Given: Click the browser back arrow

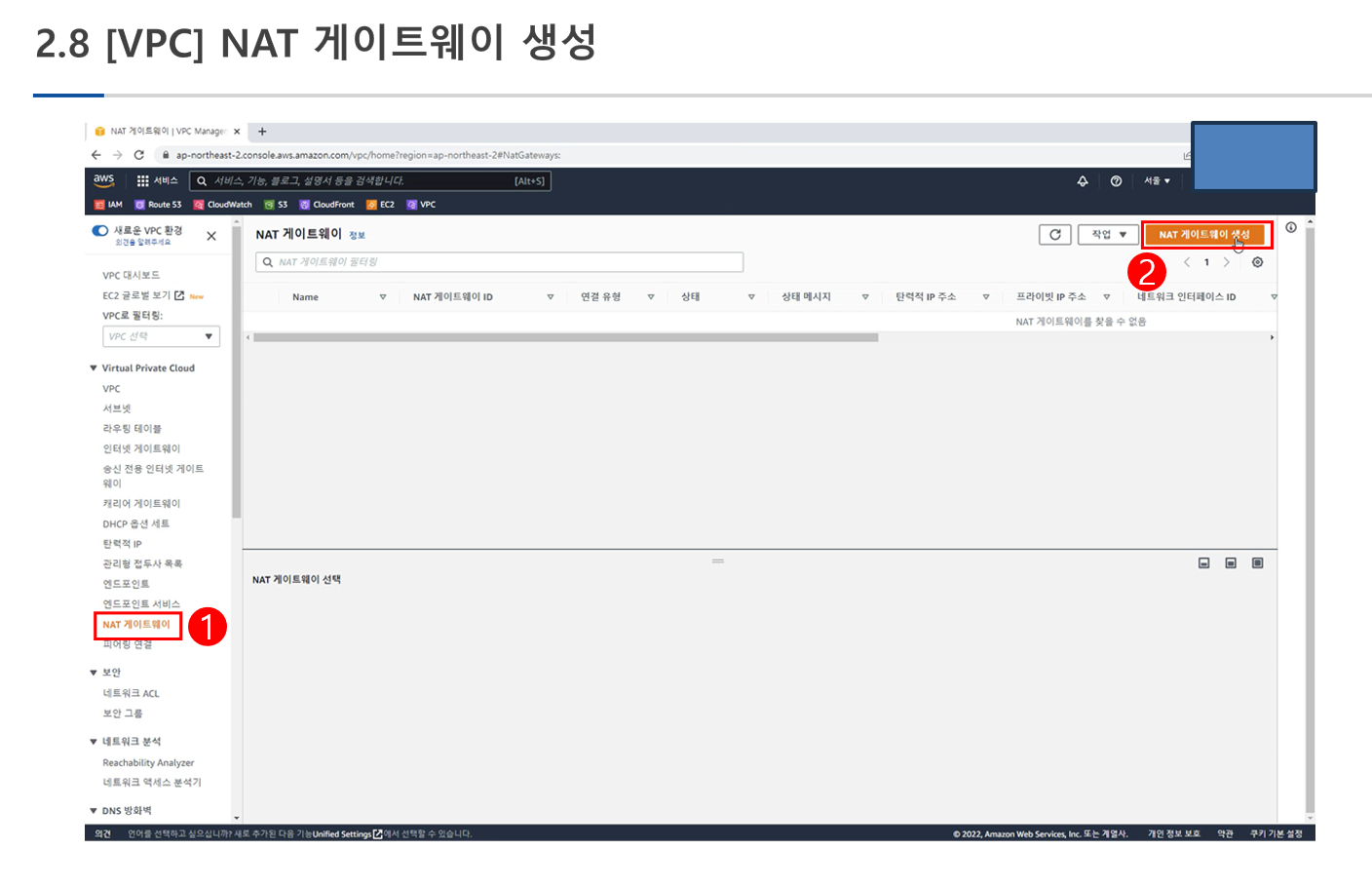Looking at the screenshot, I should click(95, 155).
